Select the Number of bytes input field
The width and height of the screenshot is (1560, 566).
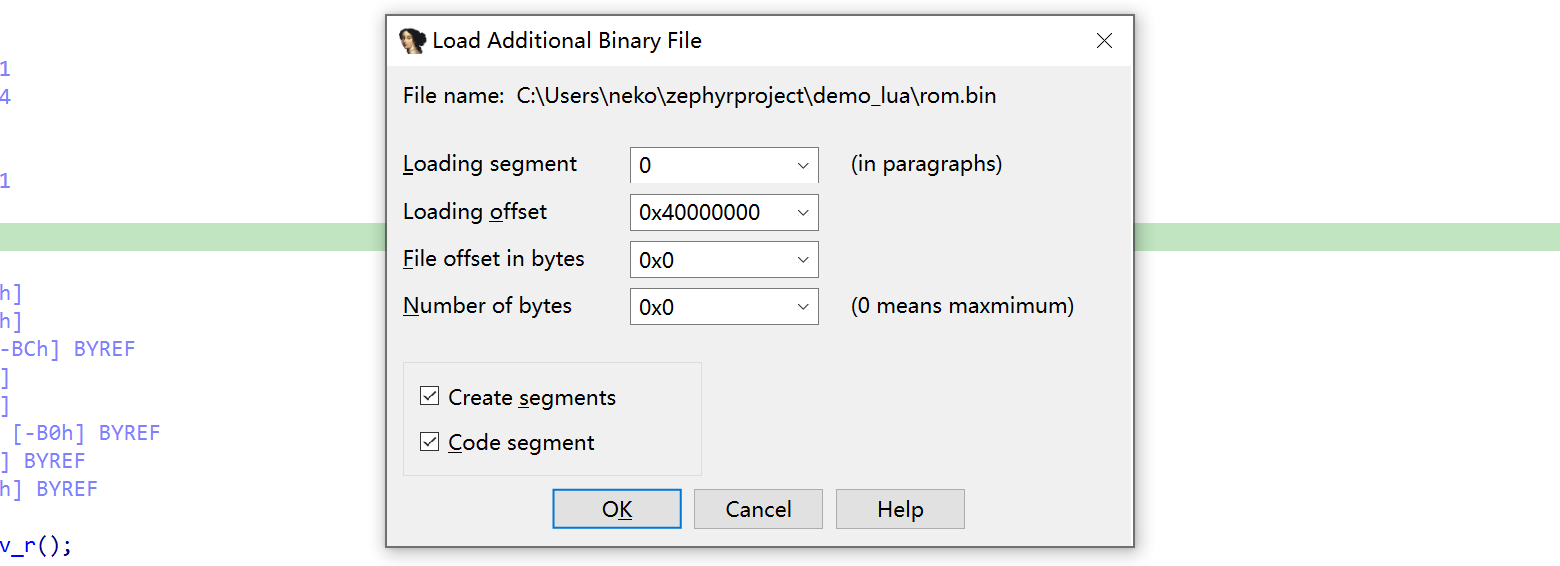pos(710,307)
